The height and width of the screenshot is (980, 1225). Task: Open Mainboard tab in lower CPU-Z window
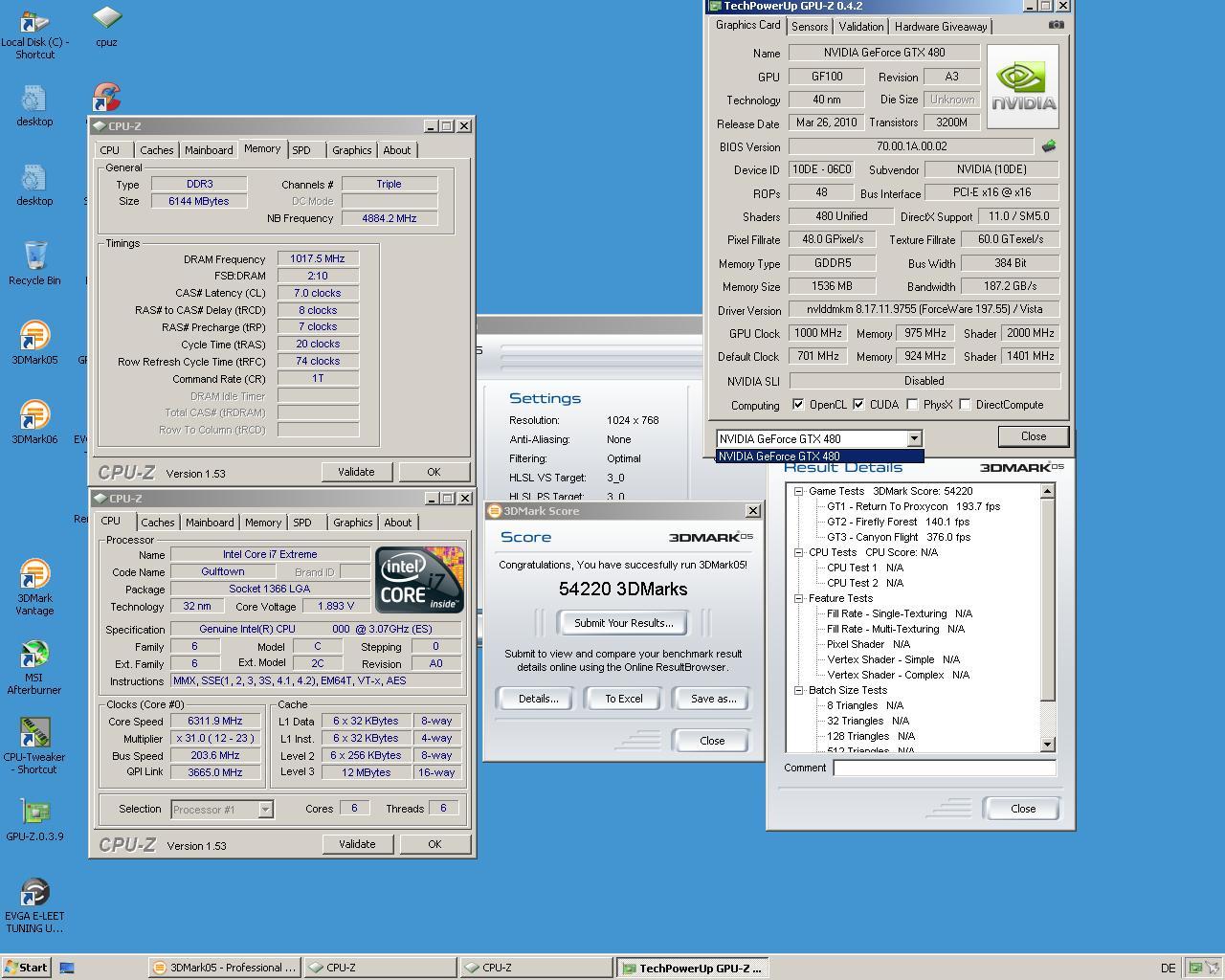(x=210, y=523)
